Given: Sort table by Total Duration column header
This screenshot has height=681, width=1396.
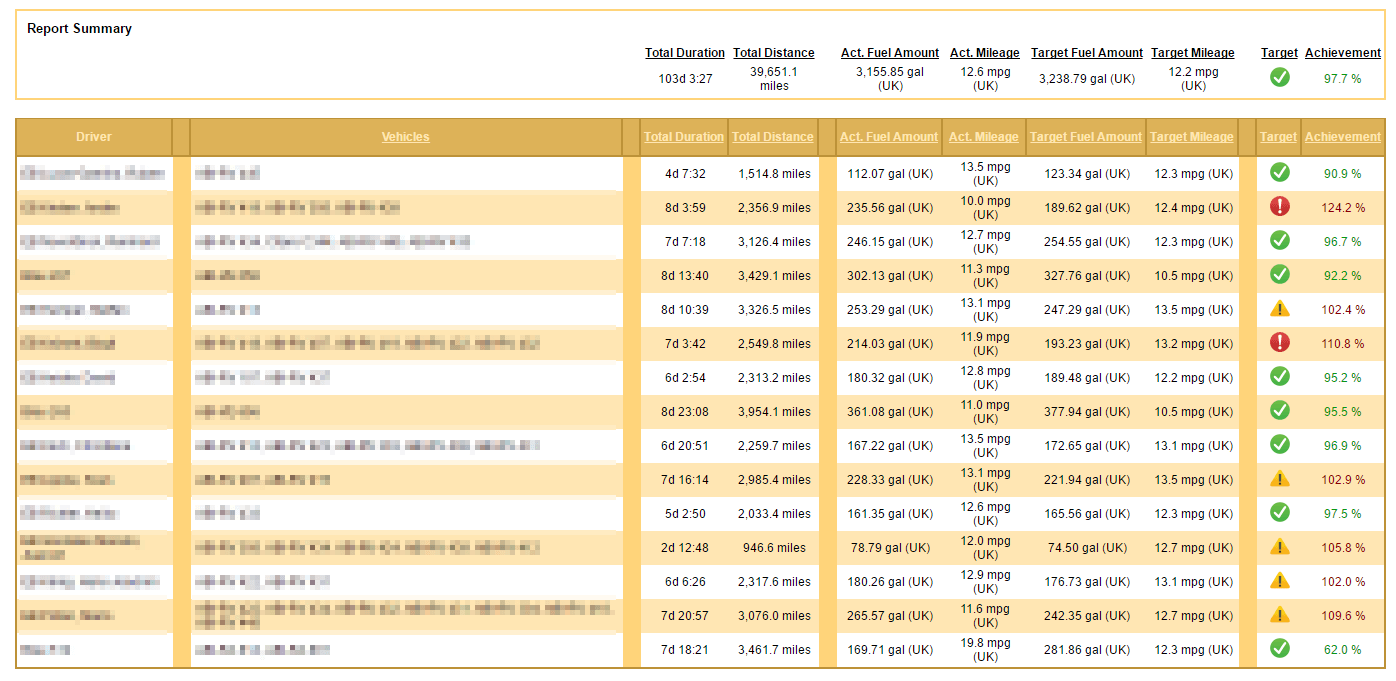Looking at the screenshot, I should (x=684, y=137).
